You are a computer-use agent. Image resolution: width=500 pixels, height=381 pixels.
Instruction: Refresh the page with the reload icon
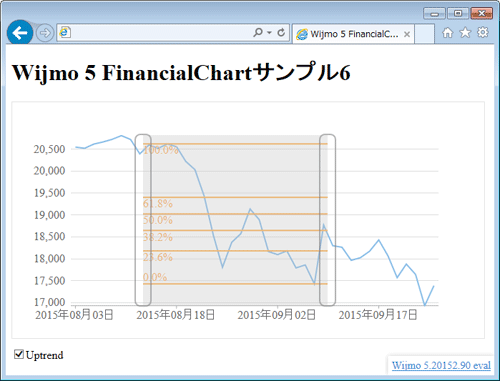point(281,32)
